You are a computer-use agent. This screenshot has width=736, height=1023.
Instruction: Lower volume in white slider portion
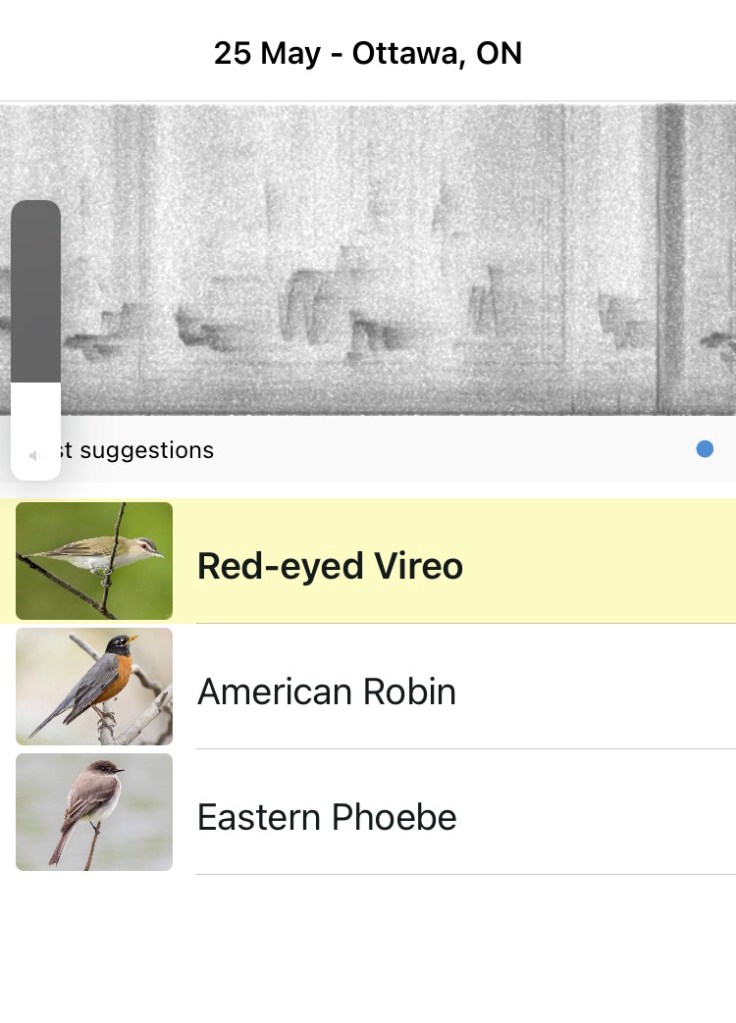[x=36, y=420]
